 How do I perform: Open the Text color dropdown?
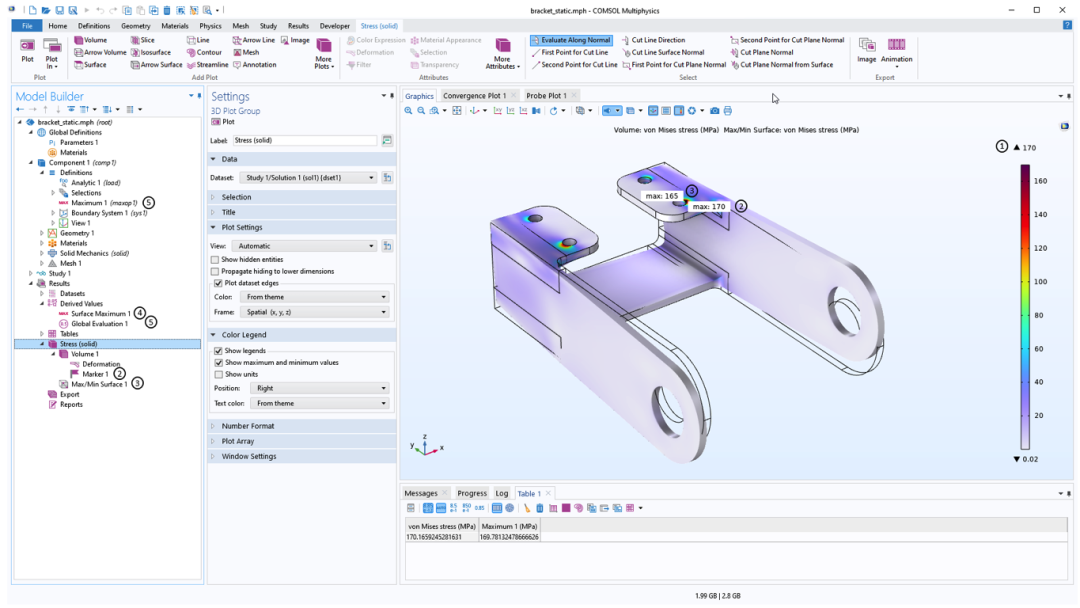pyautogui.click(x=320, y=403)
